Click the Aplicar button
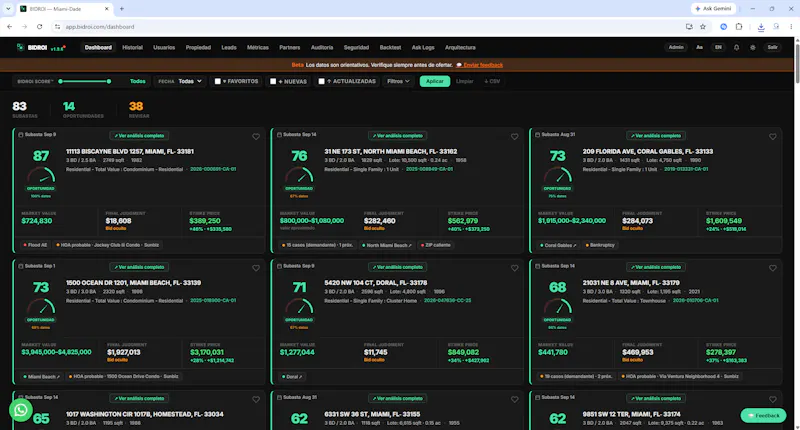800x430 pixels. click(435, 81)
